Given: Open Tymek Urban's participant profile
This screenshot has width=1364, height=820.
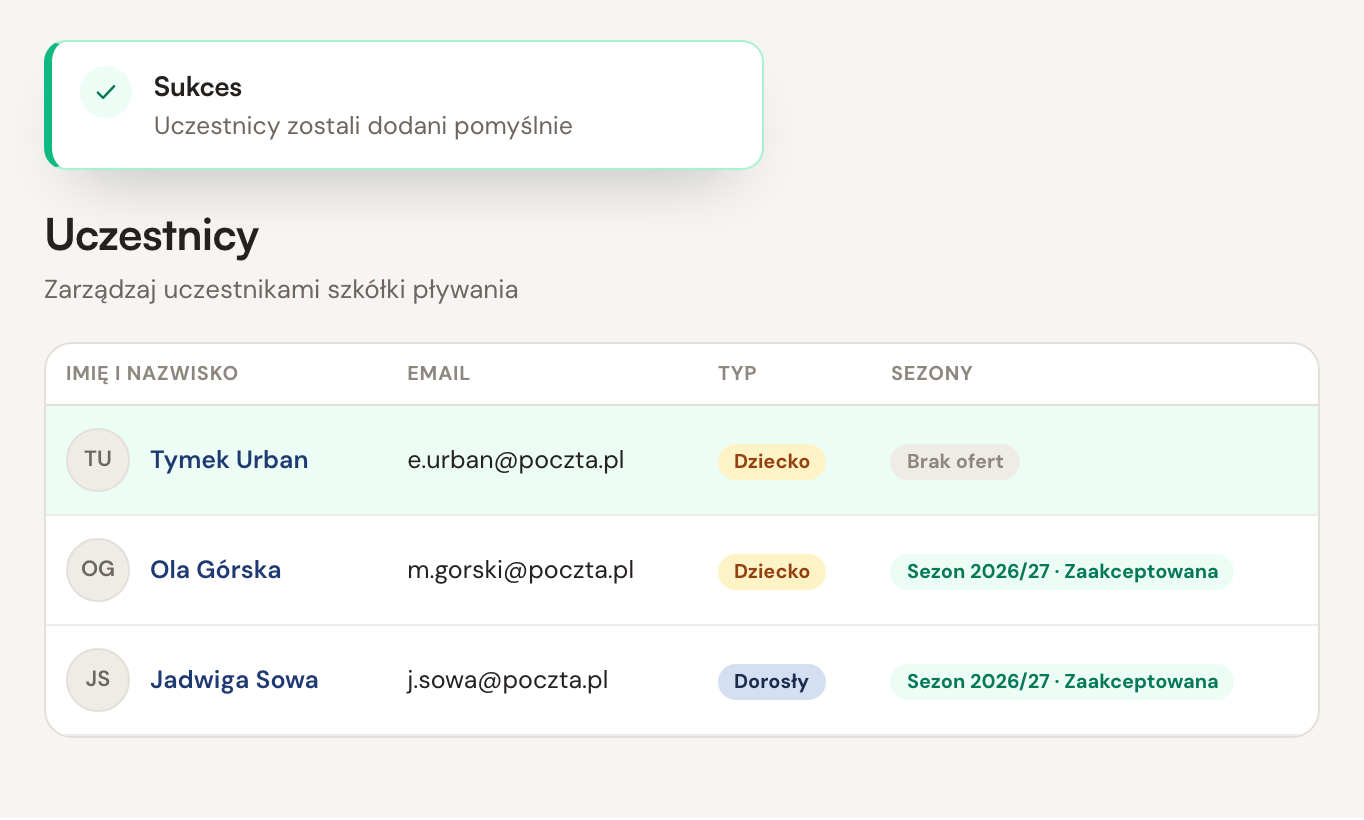Looking at the screenshot, I should coord(229,460).
